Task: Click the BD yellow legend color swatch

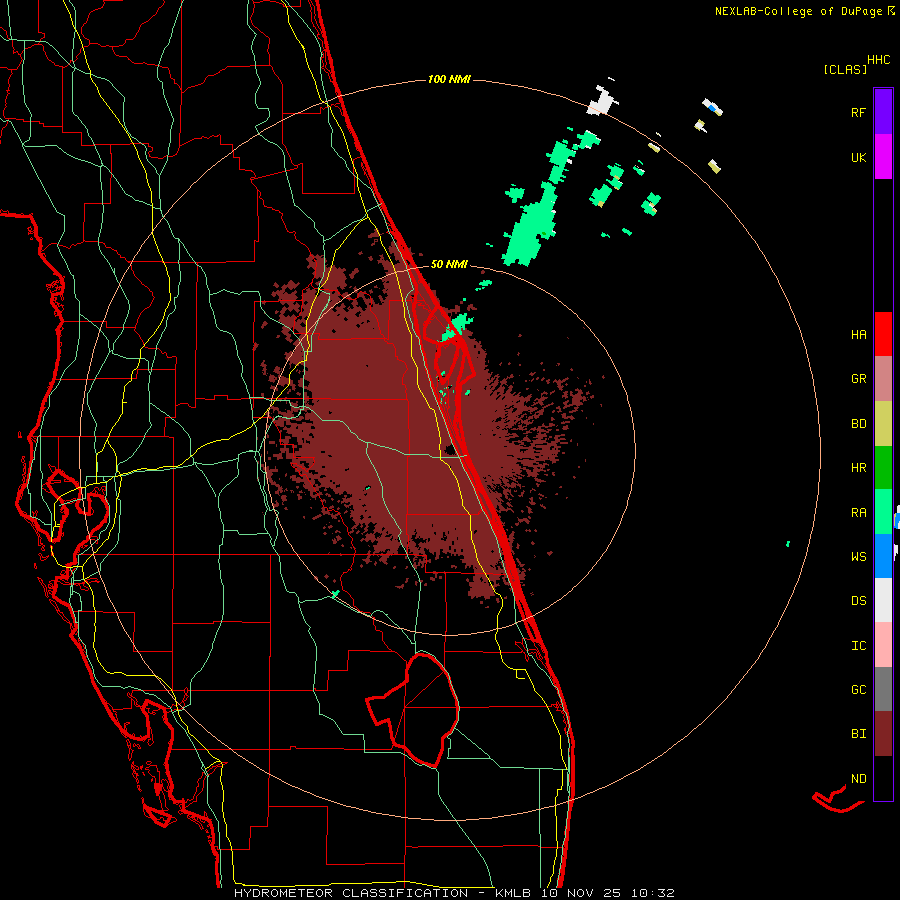Action: (883, 423)
